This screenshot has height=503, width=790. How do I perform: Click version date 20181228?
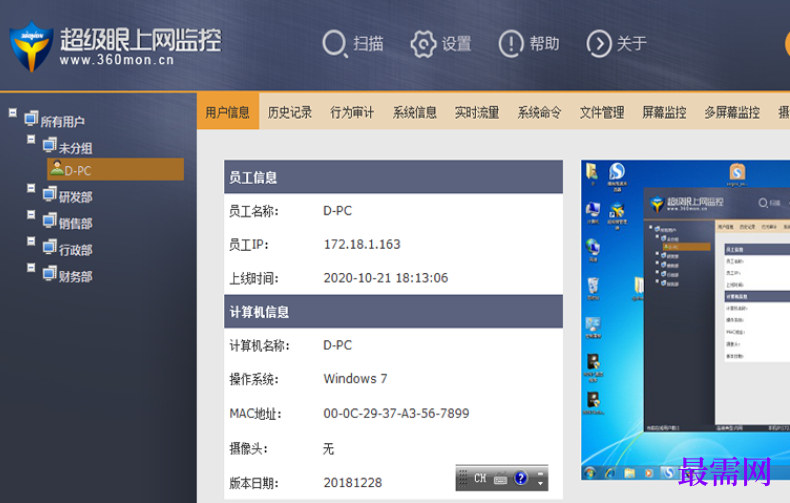coord(353,482)
